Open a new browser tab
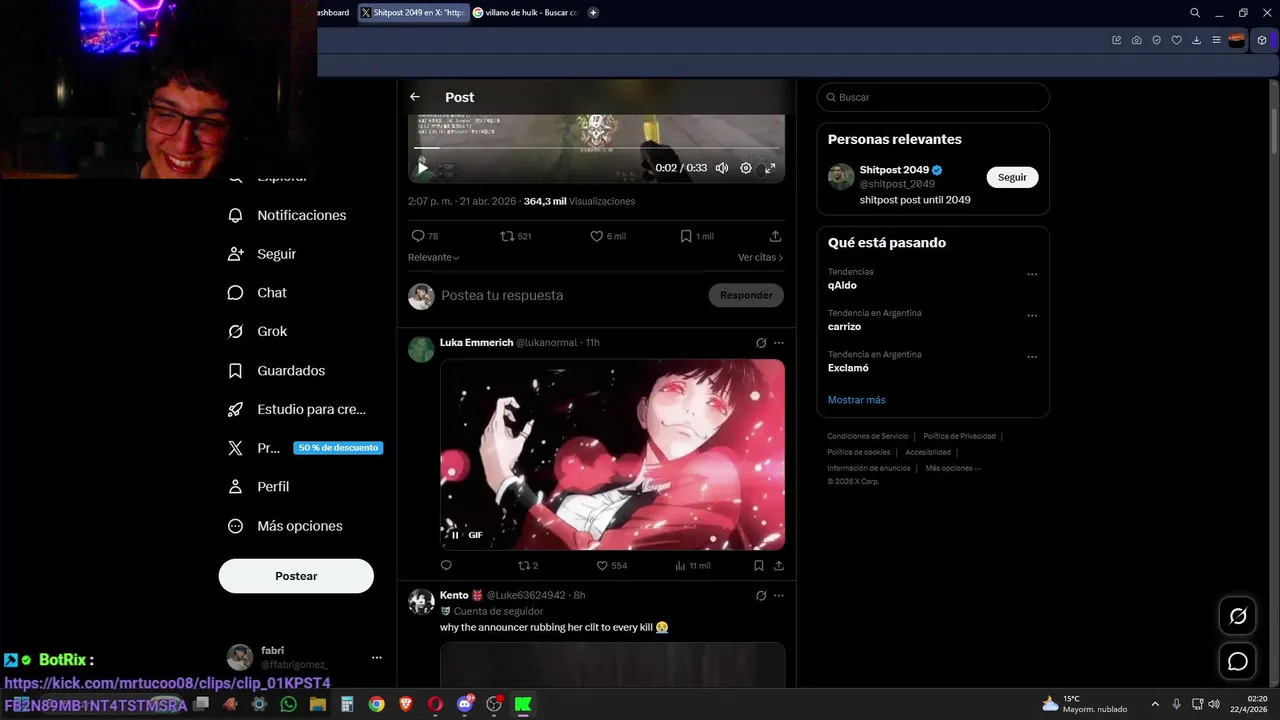 pos(593,12)
